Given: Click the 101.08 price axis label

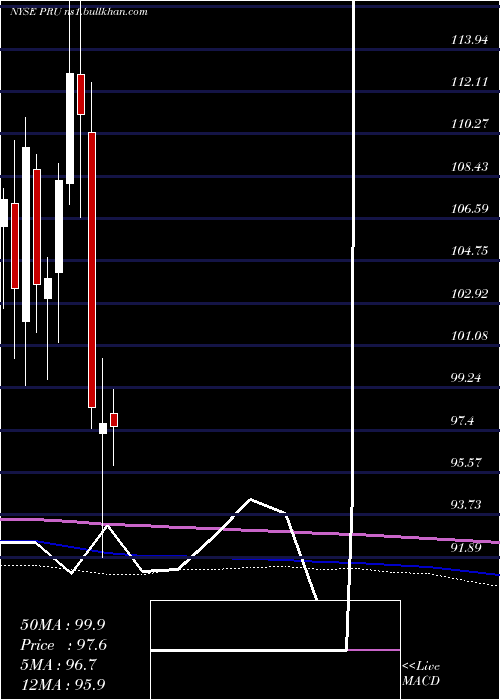Looking at the screenshot, I should tap(469, 336).
